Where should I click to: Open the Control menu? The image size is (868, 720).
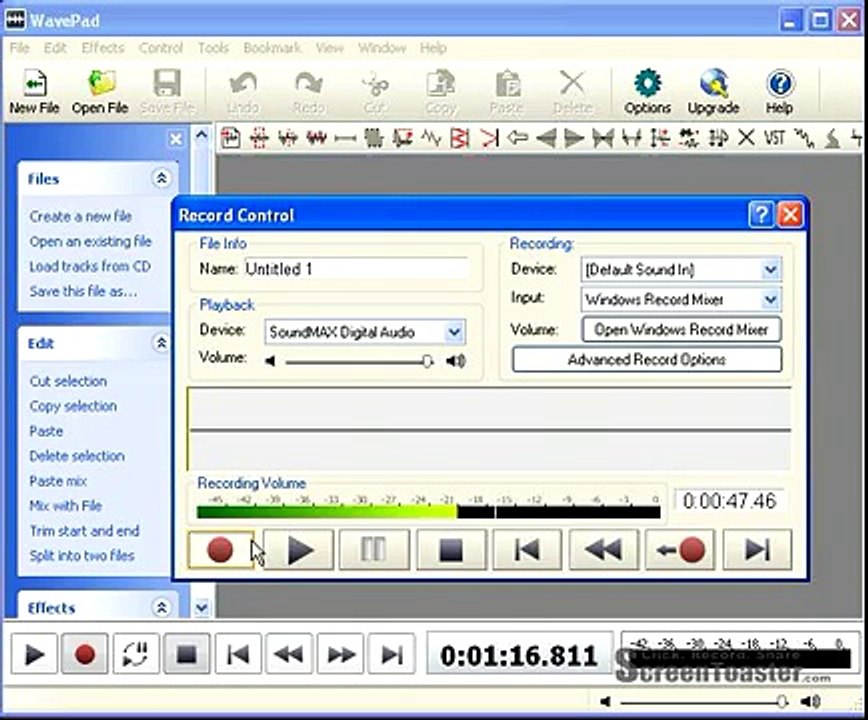pyautogui.click(x=161, y=48)
